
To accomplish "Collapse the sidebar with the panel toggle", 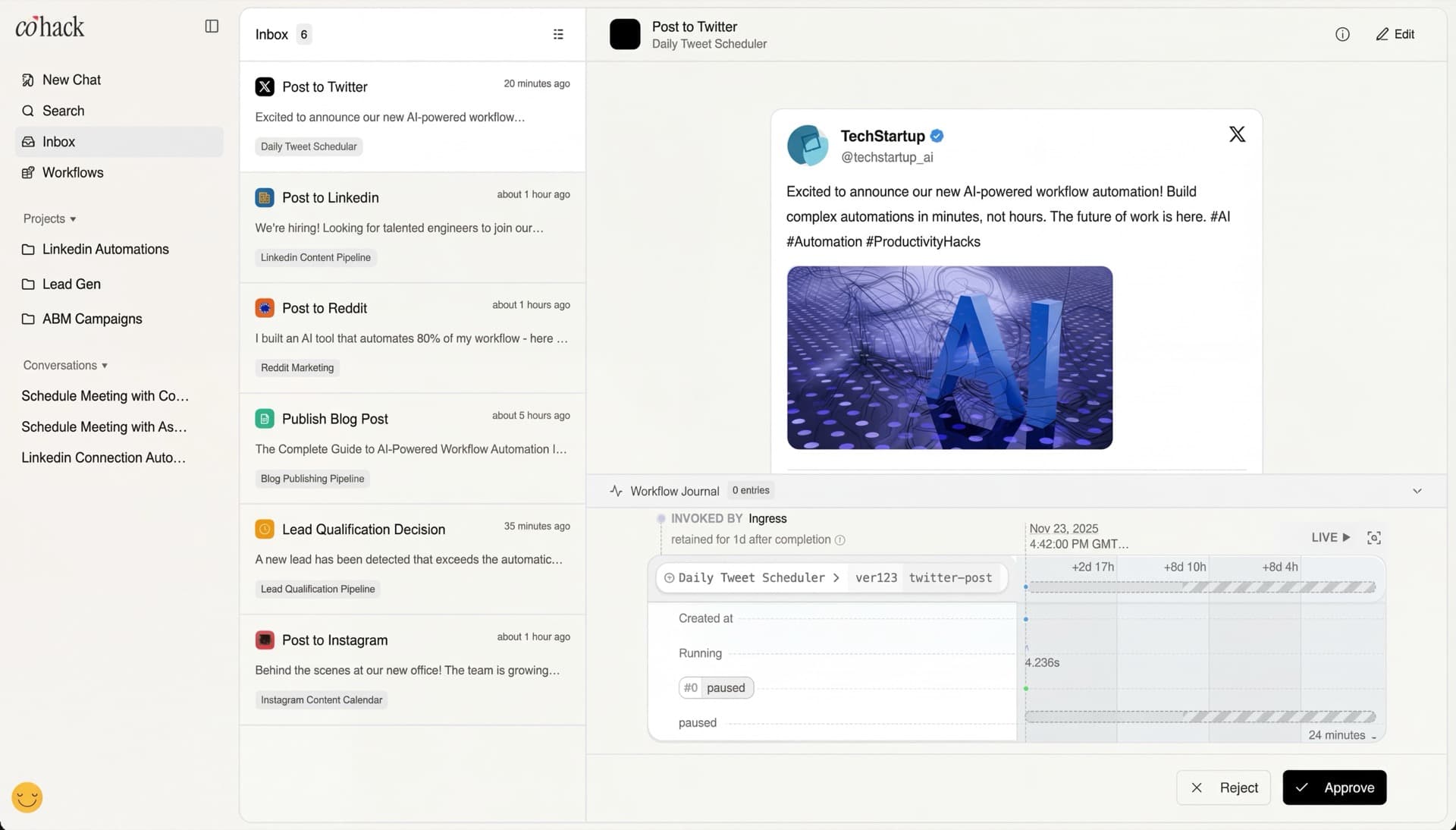I will pyautogui.click(x=210, y=26).
